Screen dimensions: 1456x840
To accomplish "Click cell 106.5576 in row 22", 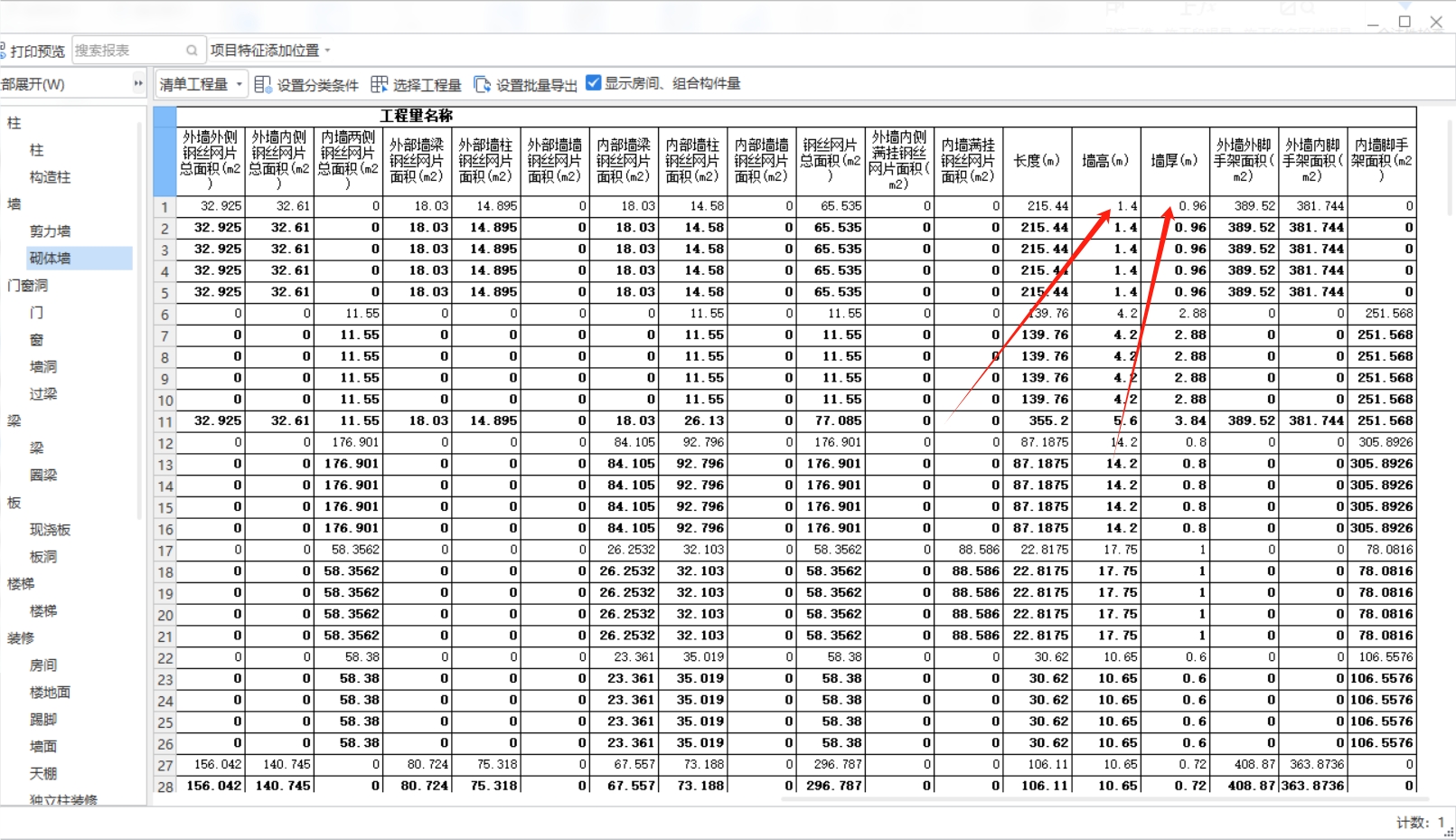I will coord(1382,656).
